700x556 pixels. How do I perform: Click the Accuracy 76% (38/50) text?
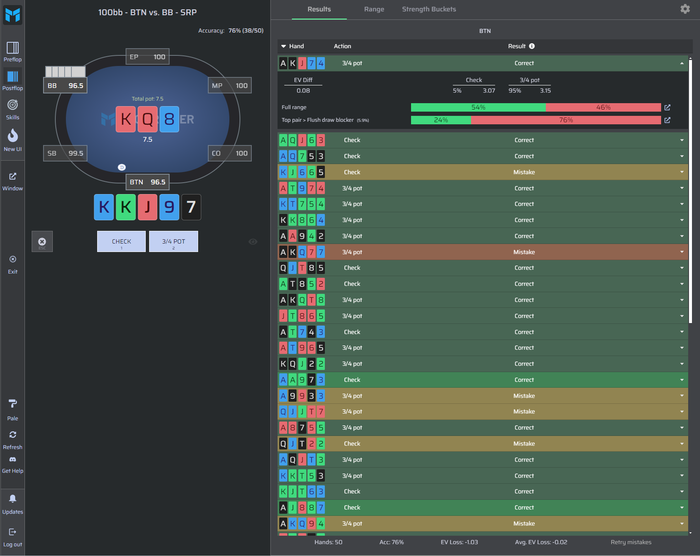point(231,30)
